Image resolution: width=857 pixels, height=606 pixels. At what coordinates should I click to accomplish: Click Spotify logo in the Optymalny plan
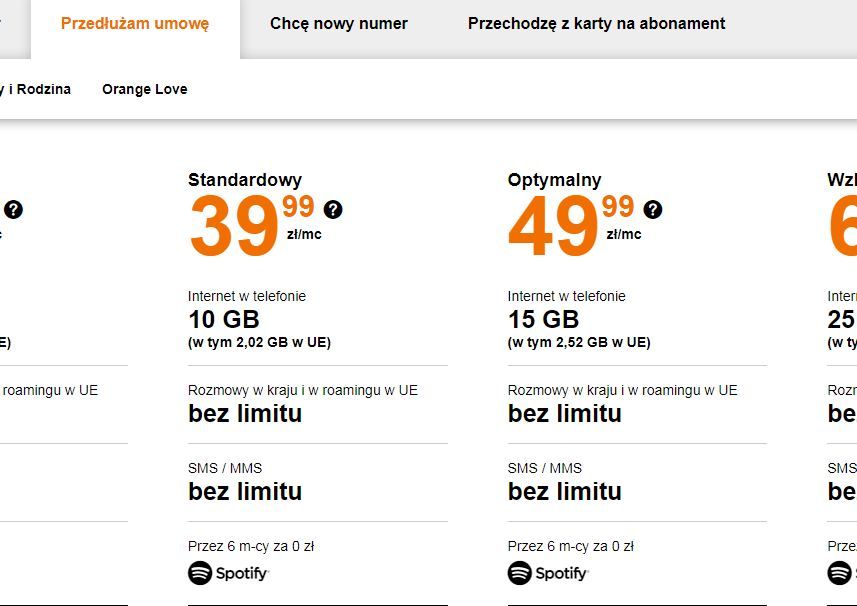click(548, 573)
